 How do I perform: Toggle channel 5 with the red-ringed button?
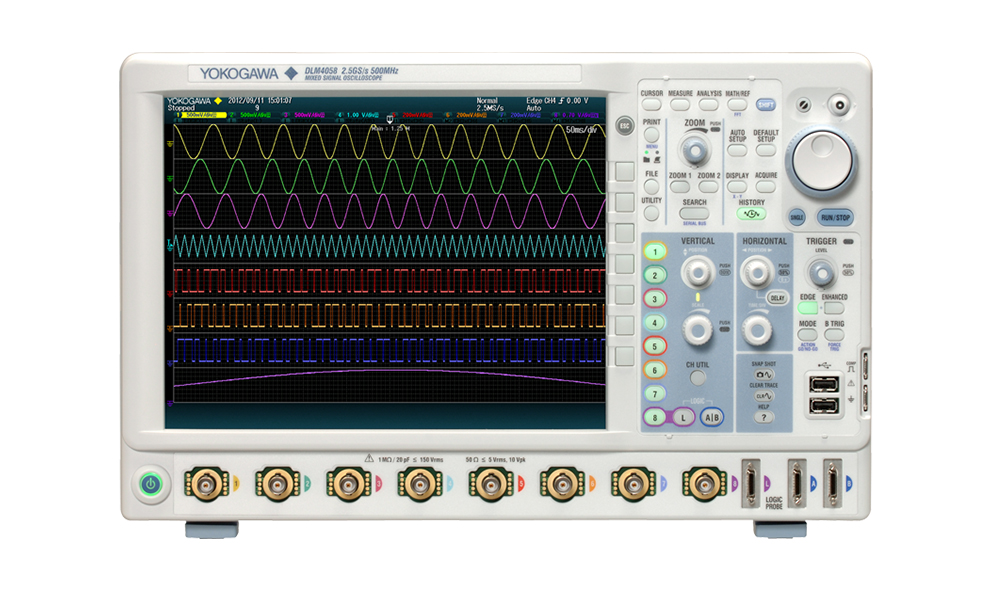pyautogui.click(x=654, y=346)
